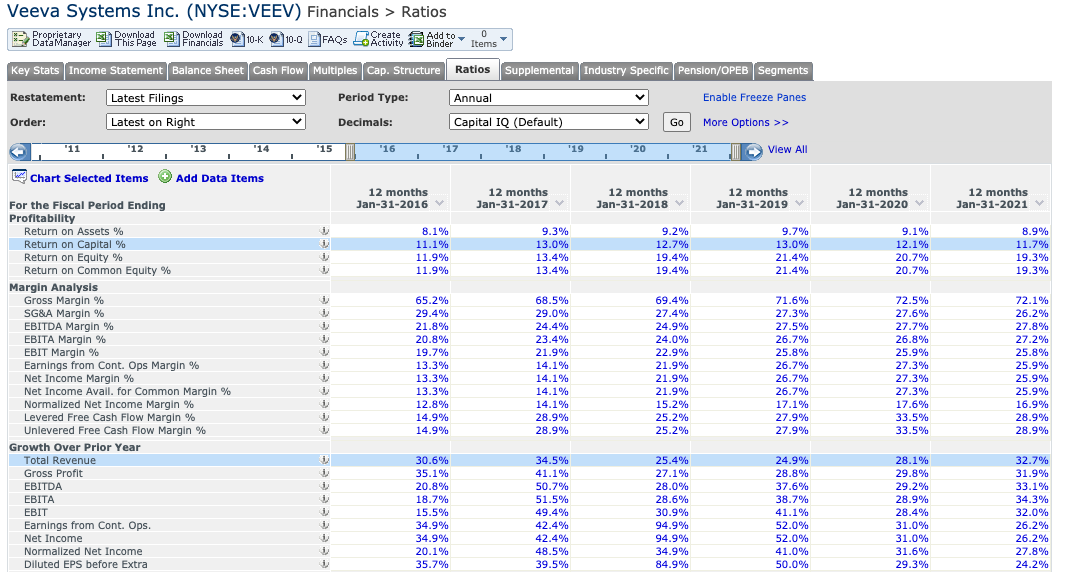Image resolution: width=1065 pixels, height=572 pixels.
Task: Switch to the Income Statement tab
Action: (x=115, y=71)
